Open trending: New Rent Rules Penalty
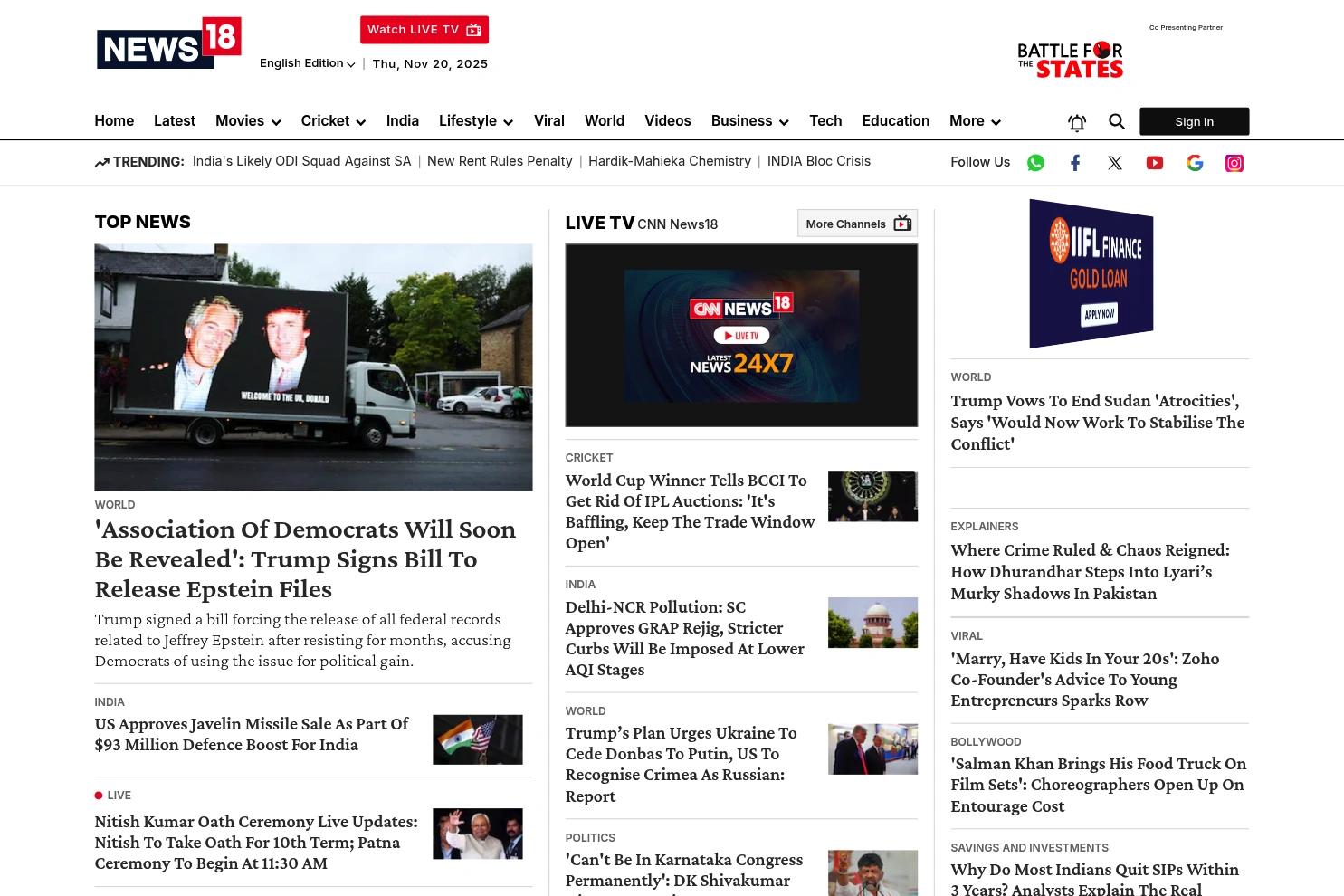1344x896 pixels. [500, 161]
